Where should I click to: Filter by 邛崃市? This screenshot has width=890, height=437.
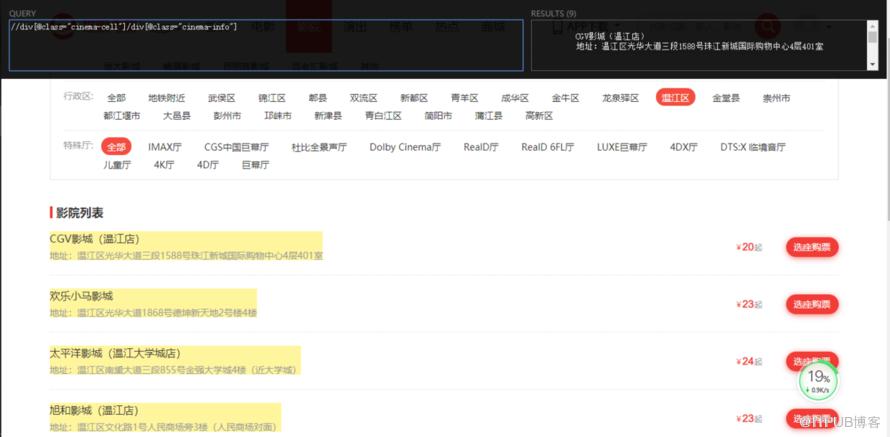pos(278,116)
